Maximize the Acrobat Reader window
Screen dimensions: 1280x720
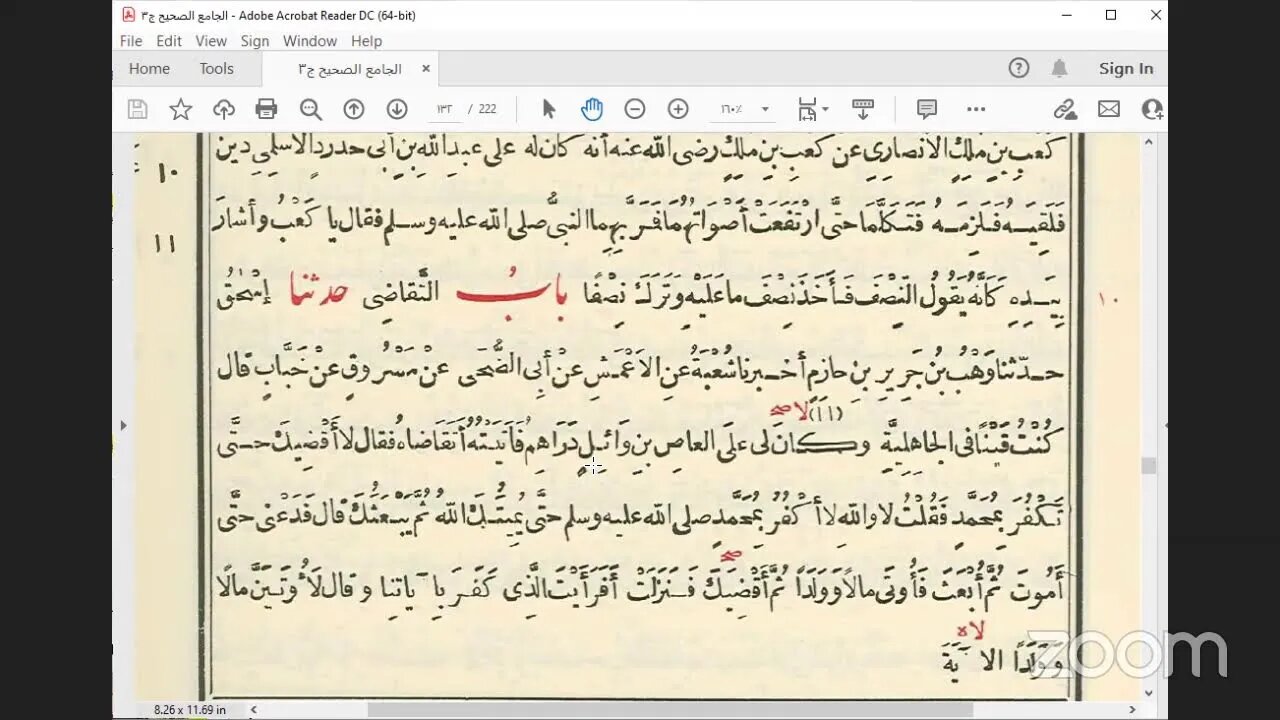click(x=1110, y=15)
